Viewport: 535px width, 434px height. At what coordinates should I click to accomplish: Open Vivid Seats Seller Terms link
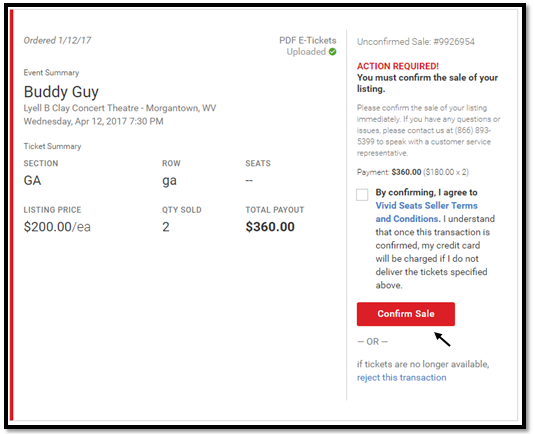[426, 212]
